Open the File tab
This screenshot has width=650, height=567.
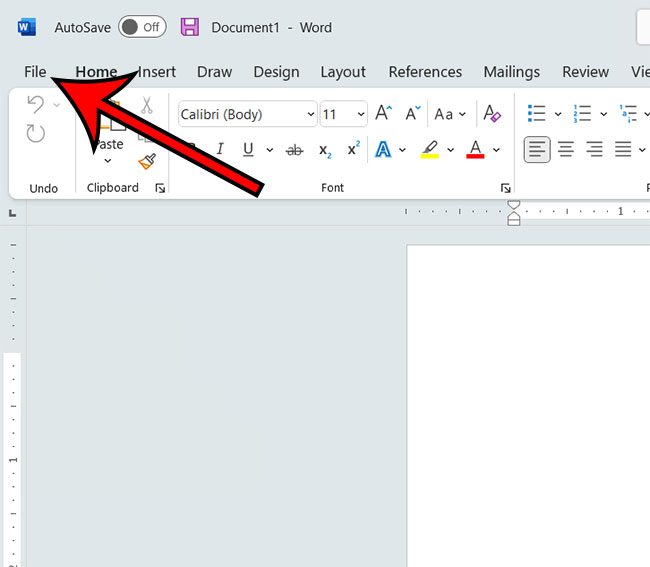coord(35,72)
